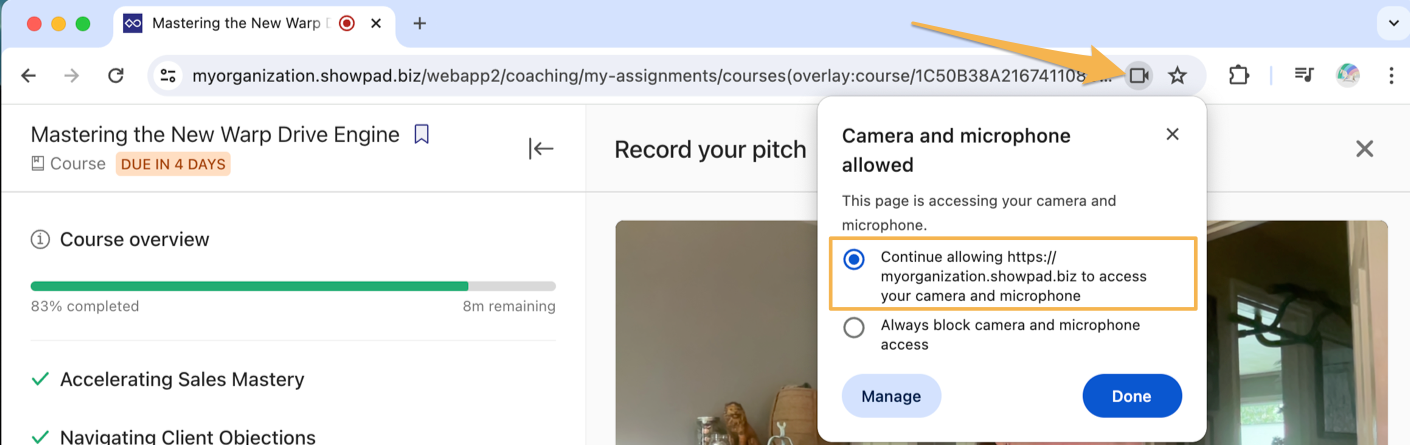The height and width of the screenshot is (445, 1410).
Task: Click the recording indicator on the tab
Action: (347, 23)
